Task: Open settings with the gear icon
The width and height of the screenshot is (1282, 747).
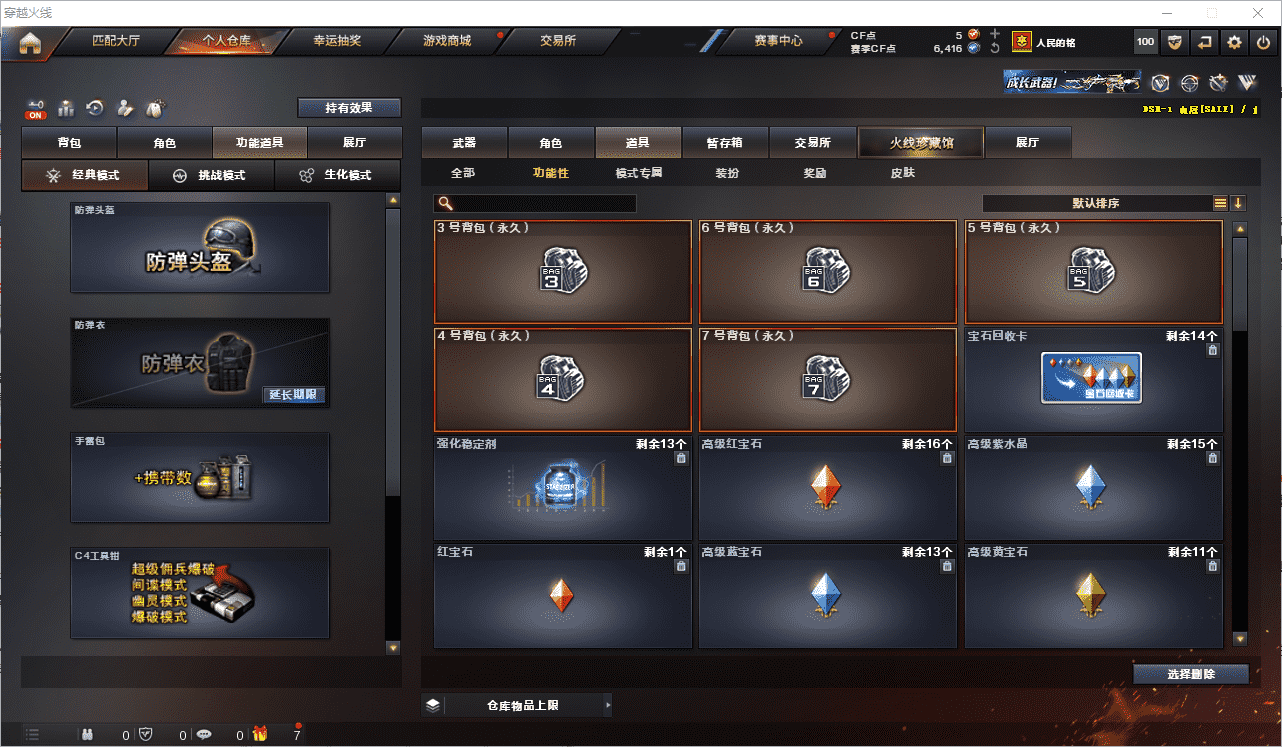Action: [1235, 42]
